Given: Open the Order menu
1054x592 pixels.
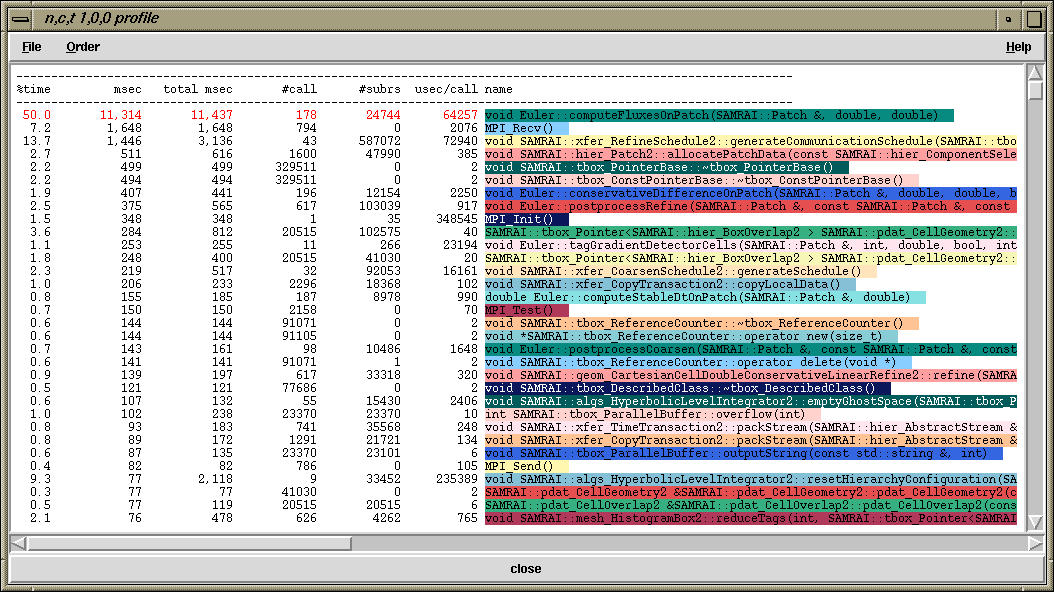Looking at the screenshot, I should click(83, 47).
